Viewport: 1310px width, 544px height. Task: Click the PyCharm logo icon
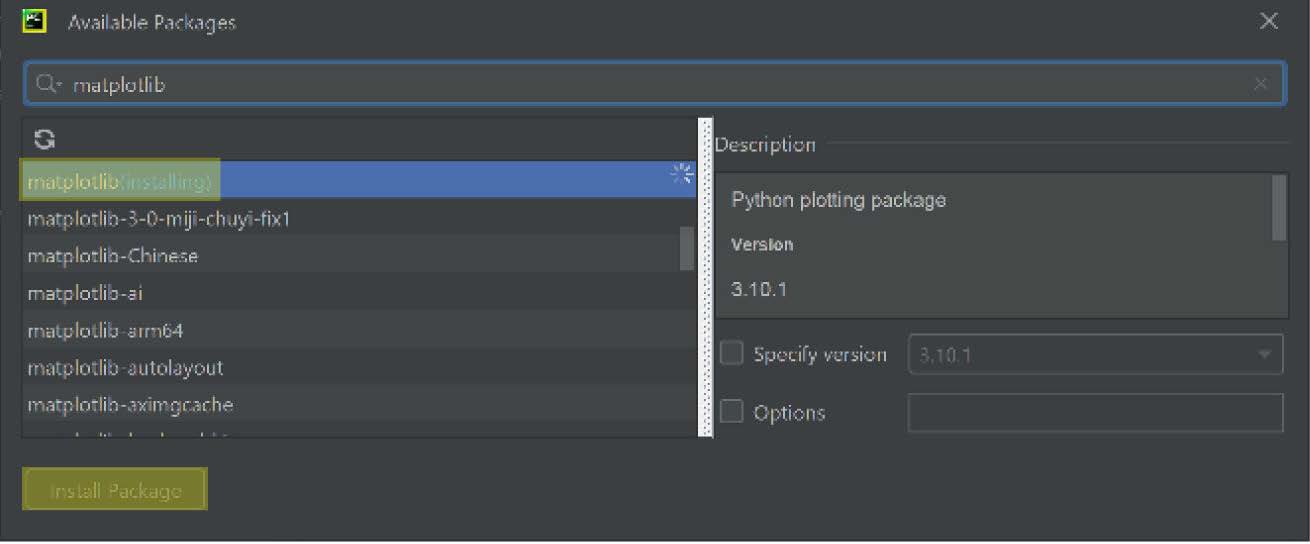[35, 21]
